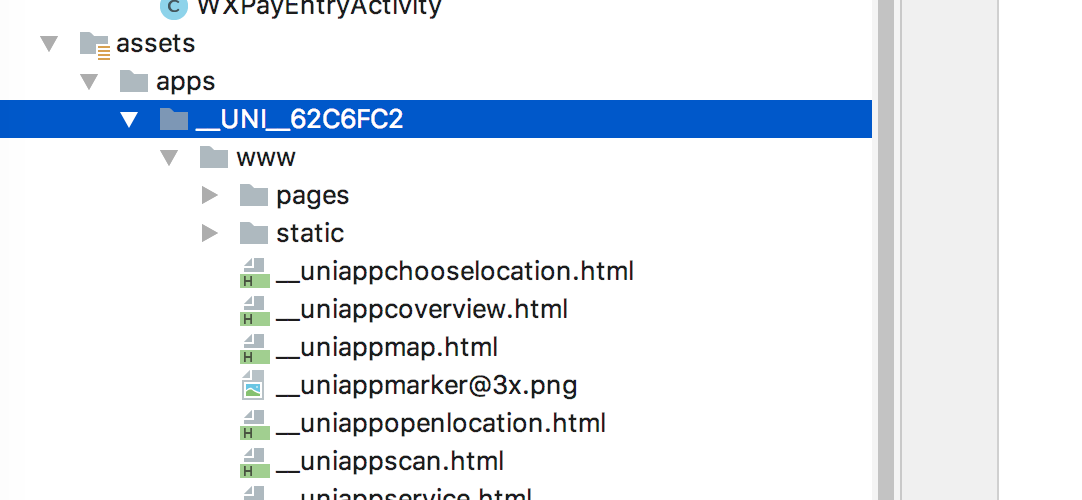Expand the pages folder arrow
Screen dimensions: 1082x500
click(210, 195)
